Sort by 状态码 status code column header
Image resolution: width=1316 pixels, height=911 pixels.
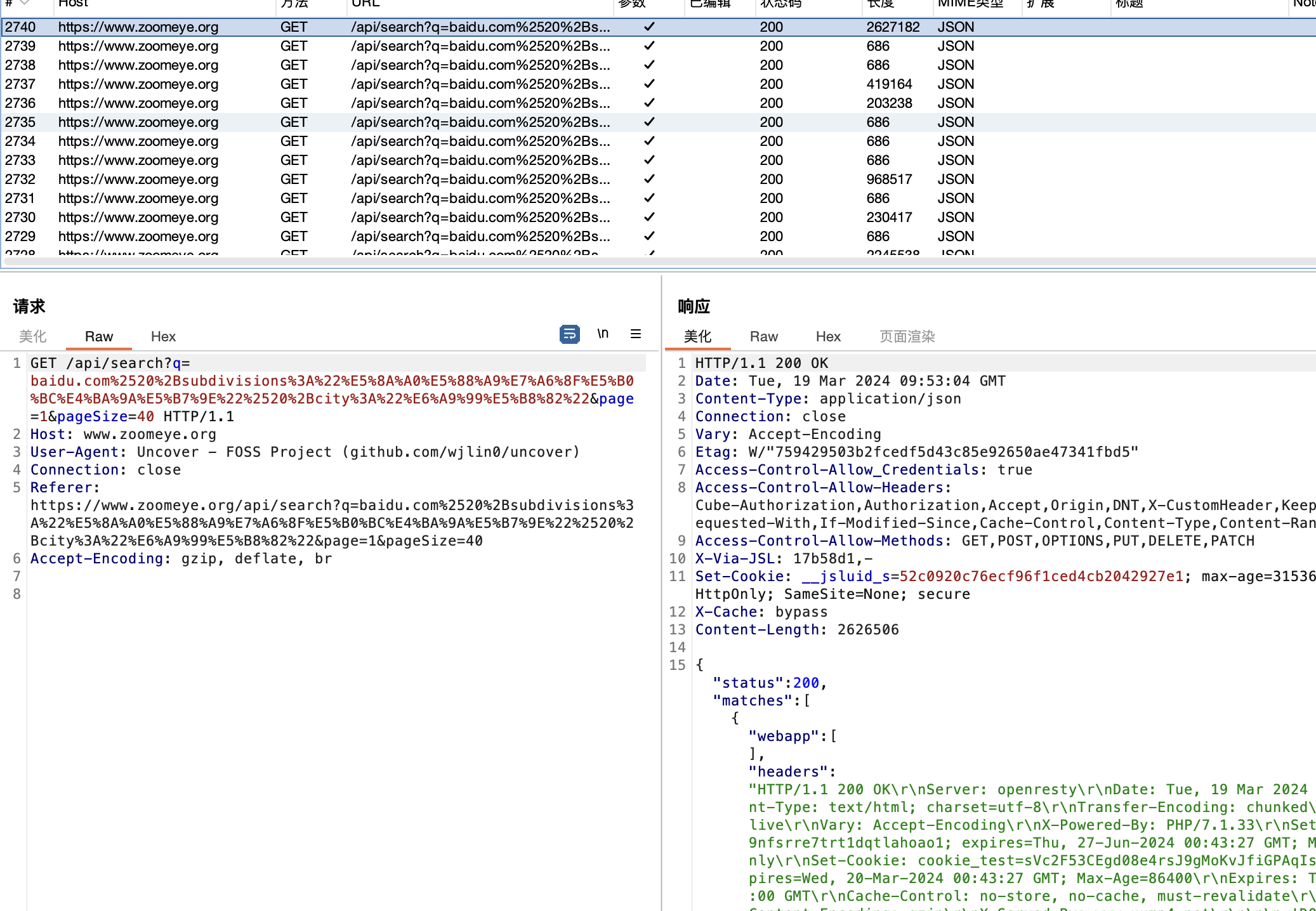(780, 4)
